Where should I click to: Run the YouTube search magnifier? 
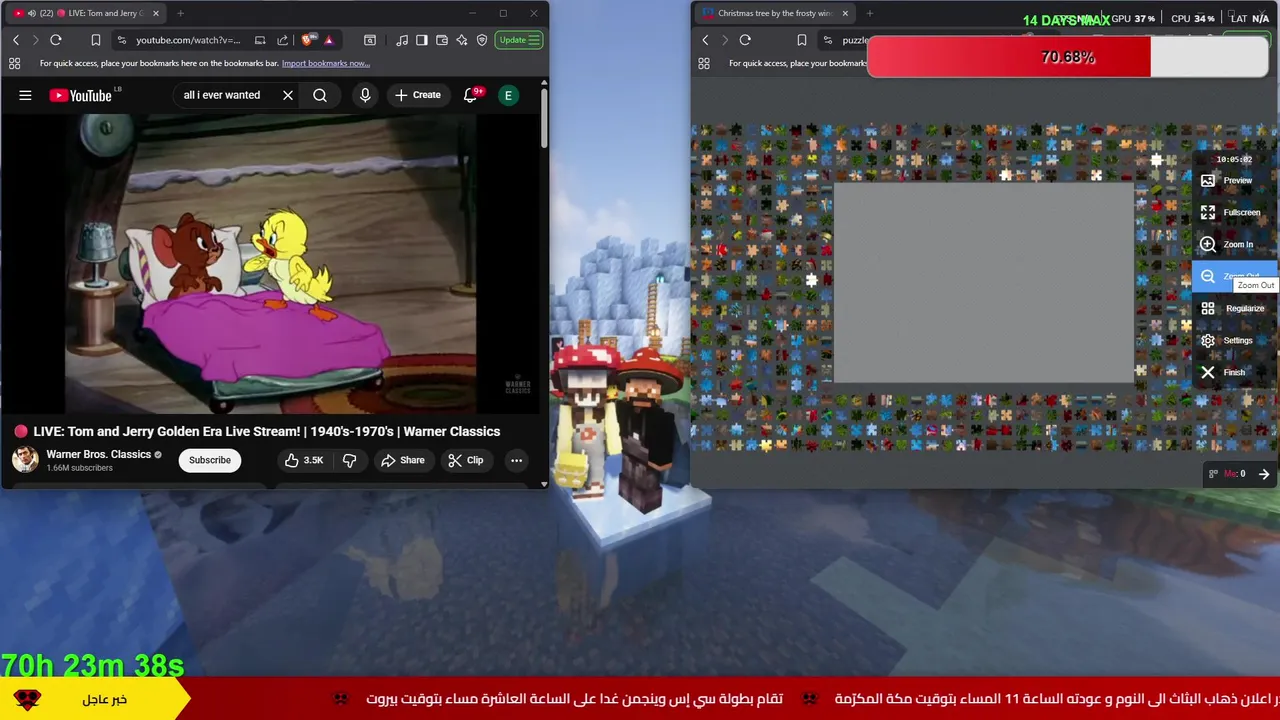click(320, 95)
